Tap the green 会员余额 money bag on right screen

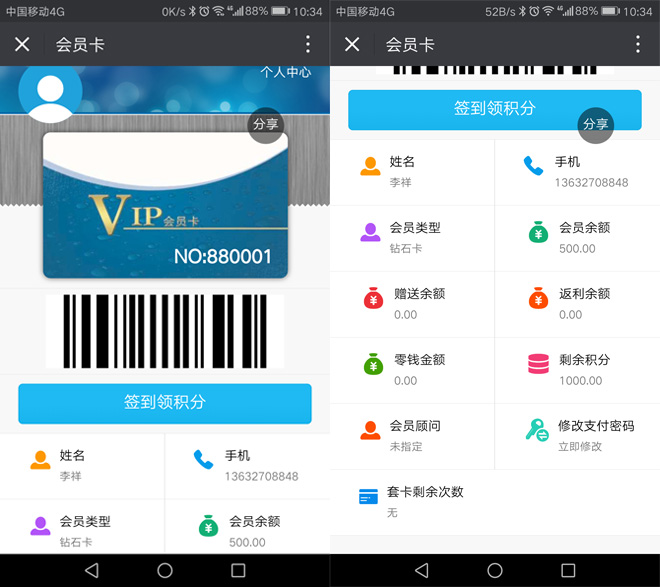coord(538,232)
